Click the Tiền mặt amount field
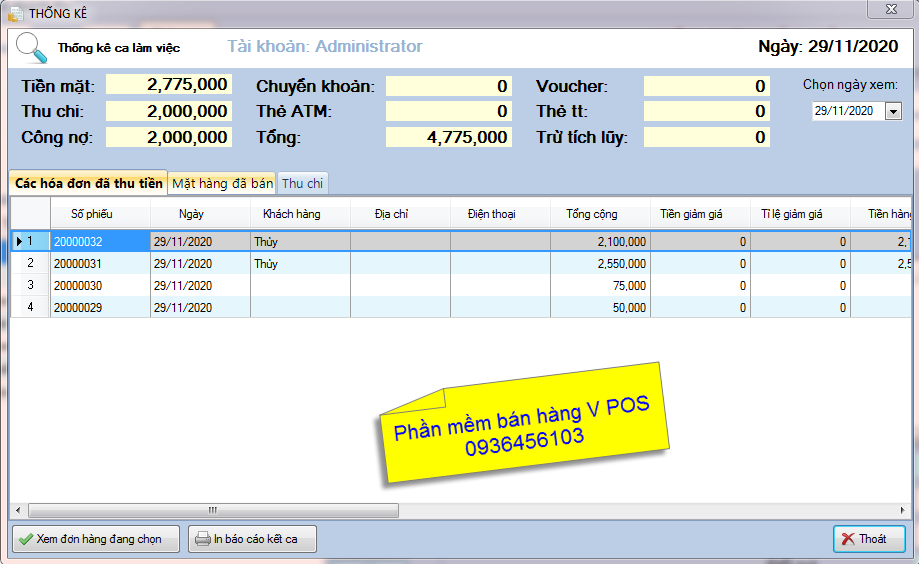The width and height of the screenshot is (919, 564). coord(168,85)
